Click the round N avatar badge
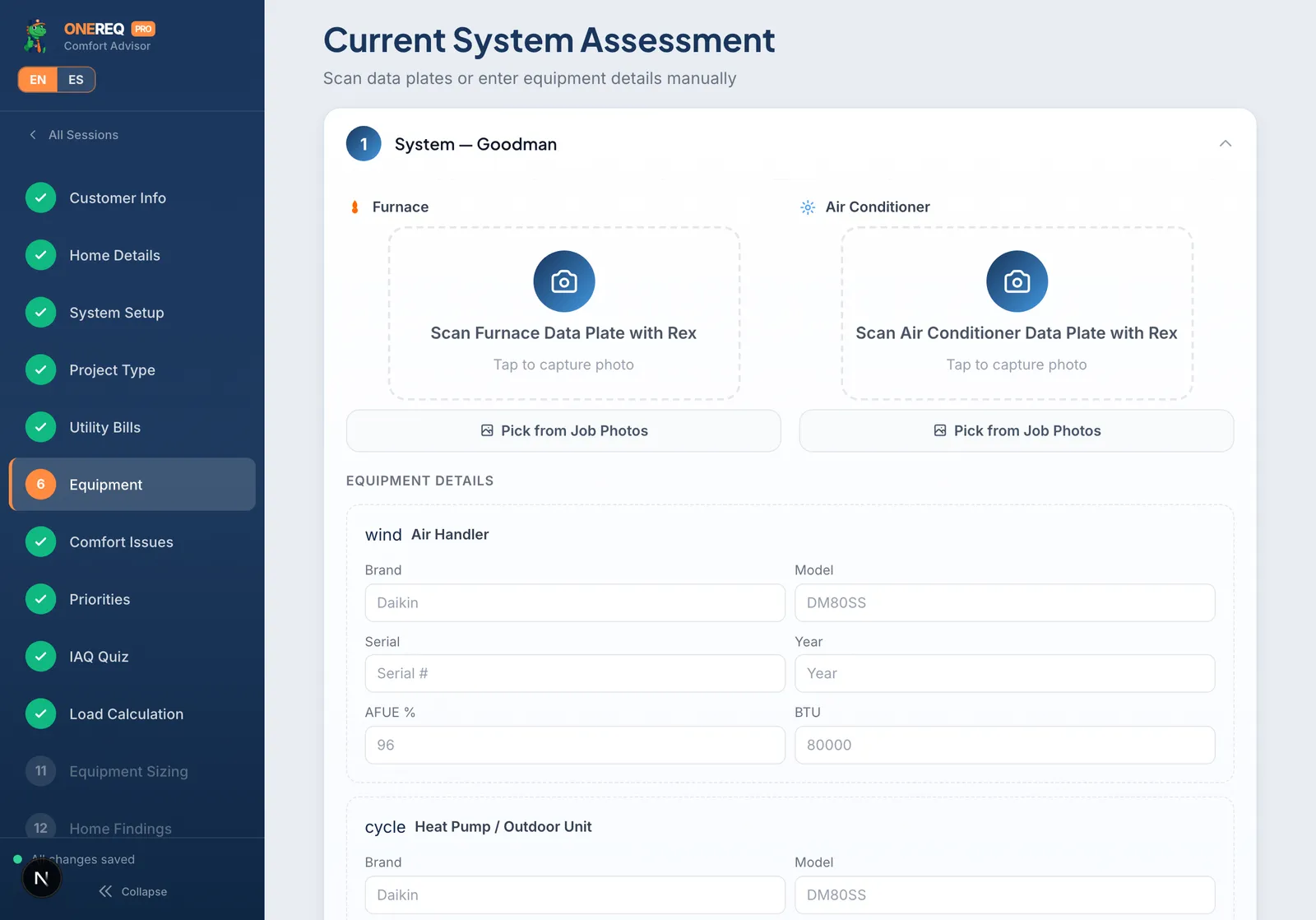Image resolution: width=1316 pixels, height=920 pixels. [x=41, y=879]
